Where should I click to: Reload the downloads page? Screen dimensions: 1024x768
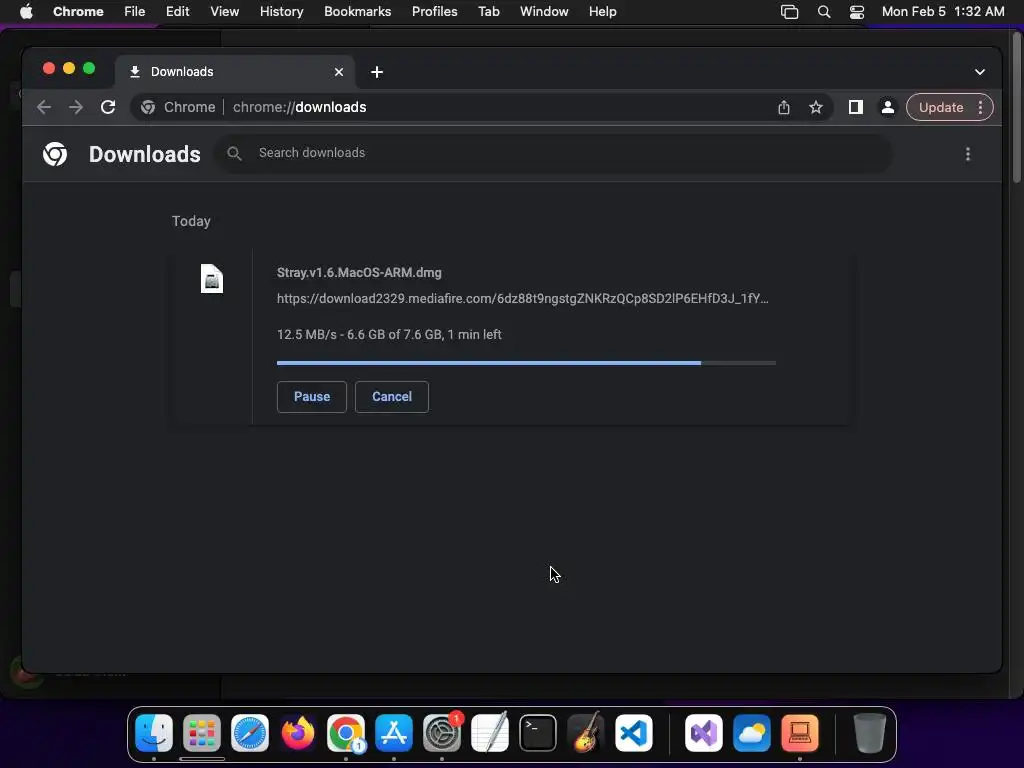(x=108, y=107)
